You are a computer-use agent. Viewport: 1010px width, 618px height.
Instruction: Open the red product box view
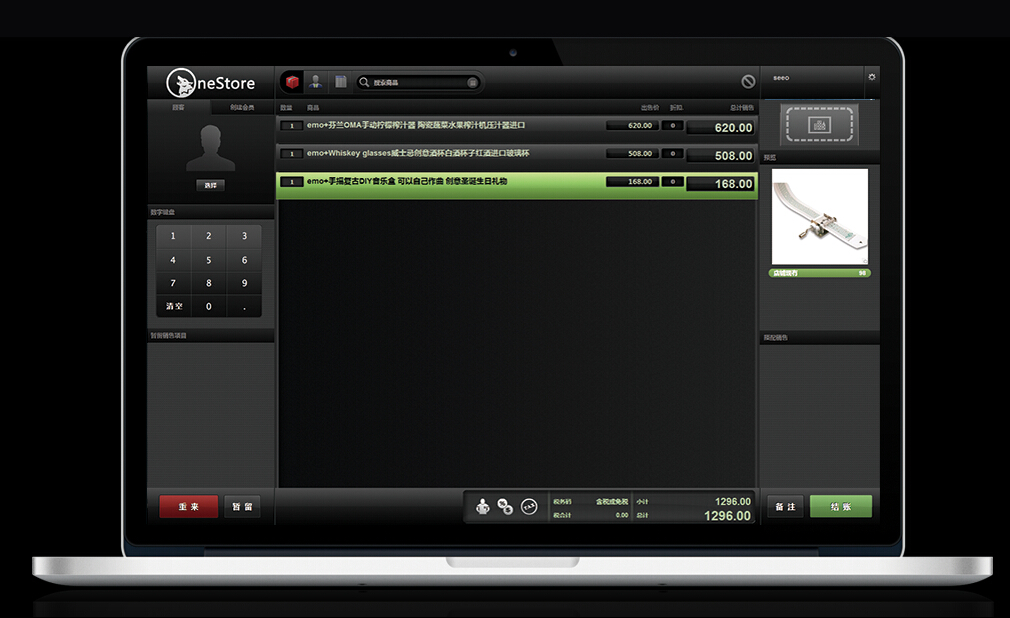tap(292, 82)
